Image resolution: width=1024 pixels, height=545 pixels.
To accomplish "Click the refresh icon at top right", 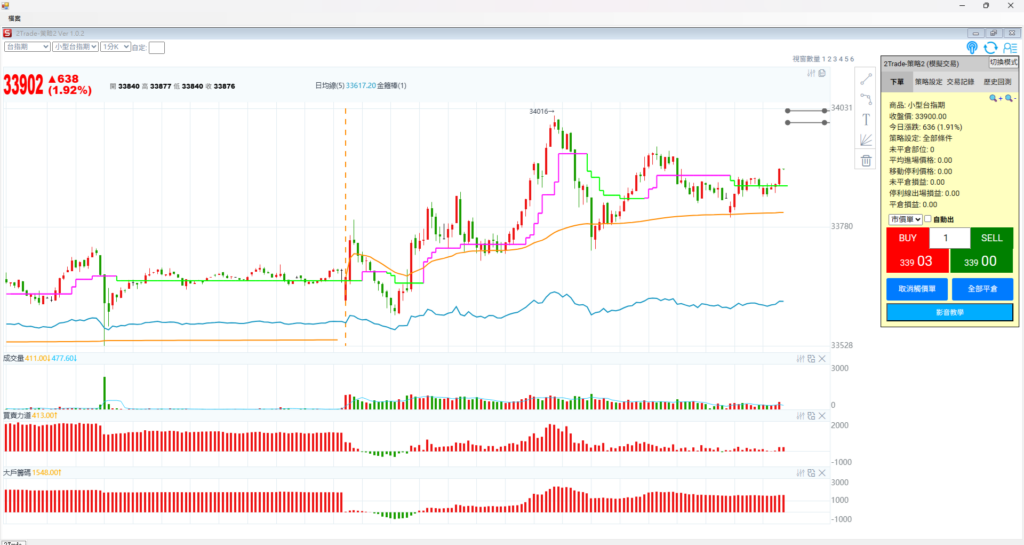I will click(x=990, y=47).
